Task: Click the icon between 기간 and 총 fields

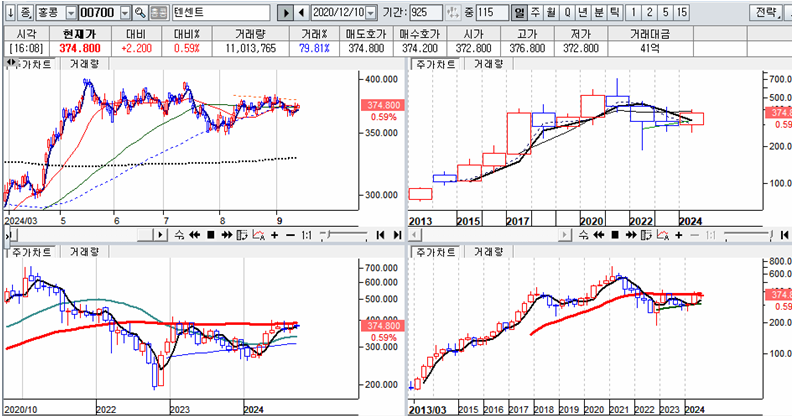Action: point(453,13)
